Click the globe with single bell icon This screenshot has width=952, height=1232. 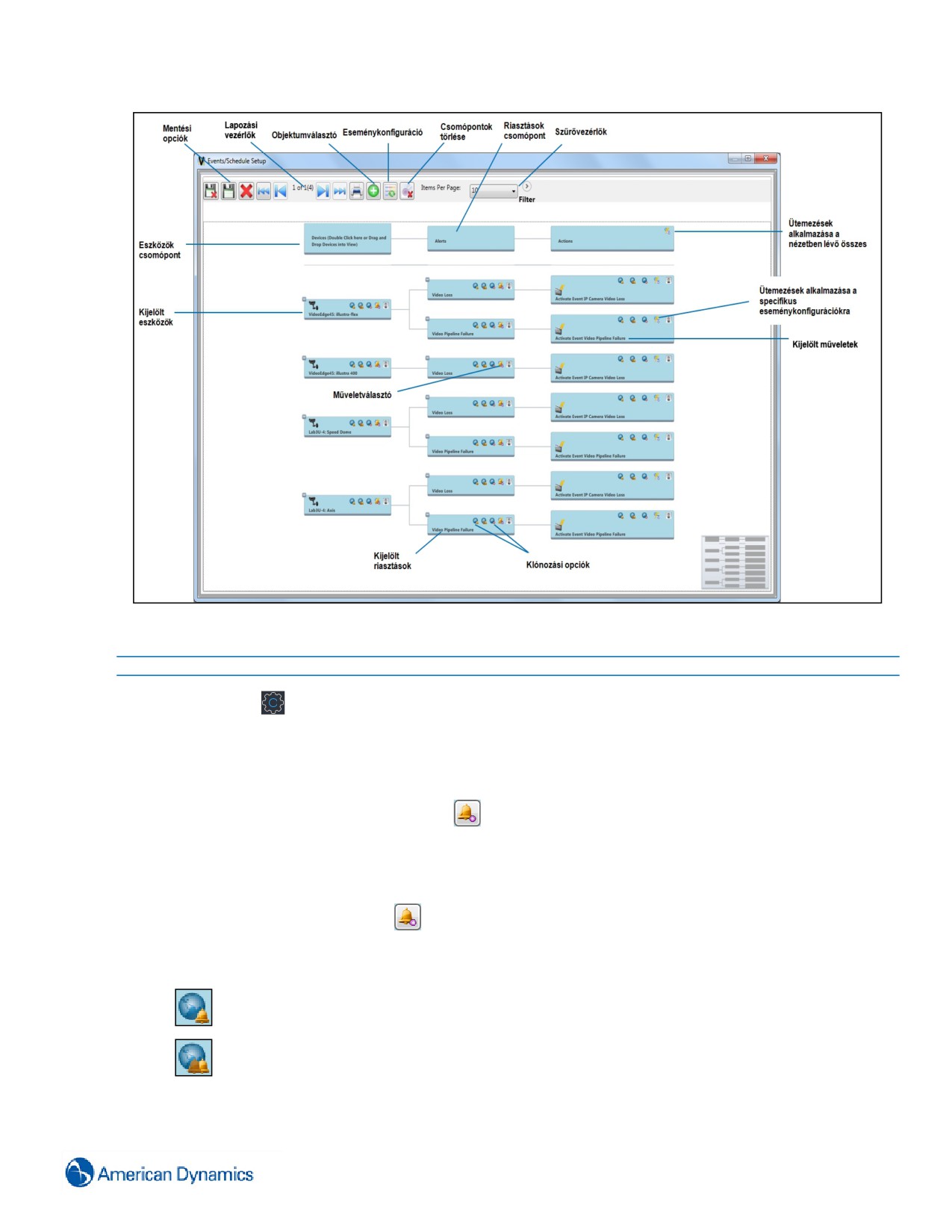tap(193, 1007)
